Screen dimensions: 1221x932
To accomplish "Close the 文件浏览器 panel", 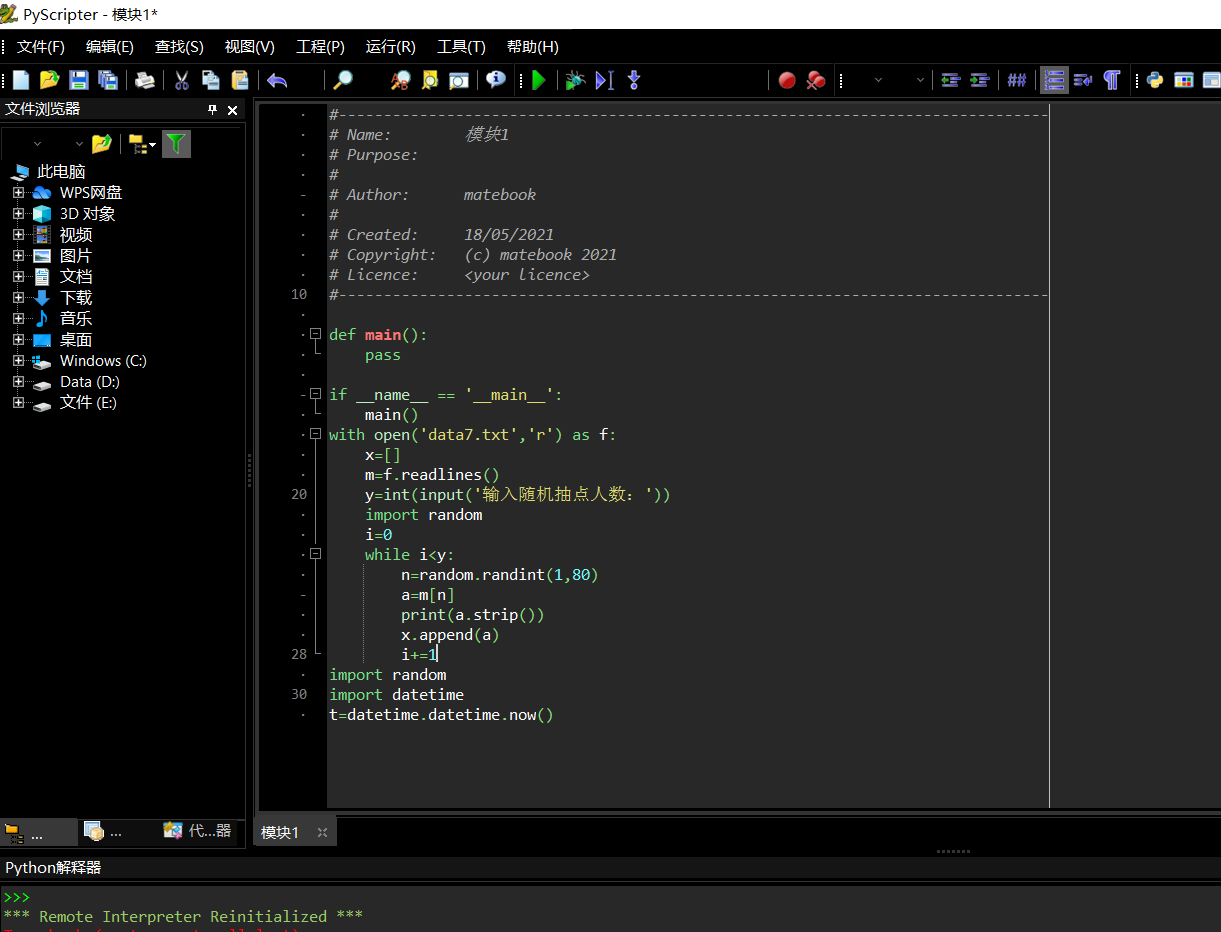I will click(x=233, y=110).
